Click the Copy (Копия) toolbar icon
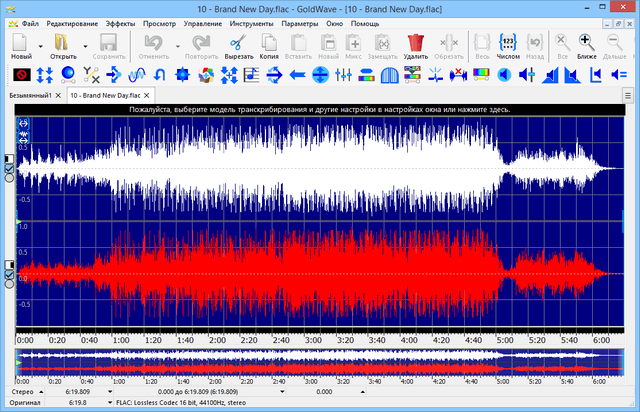 coord(268,43)
